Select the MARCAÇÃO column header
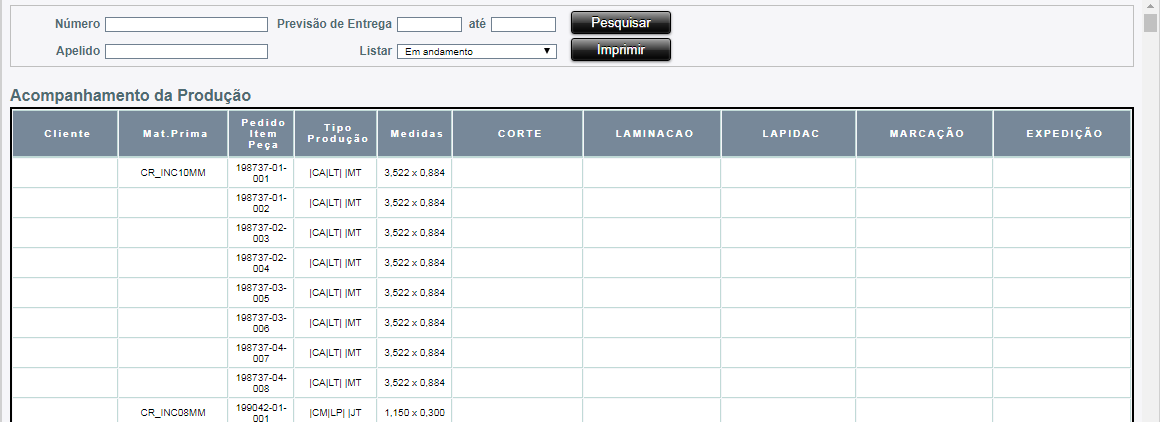 (x=925, y=134)
